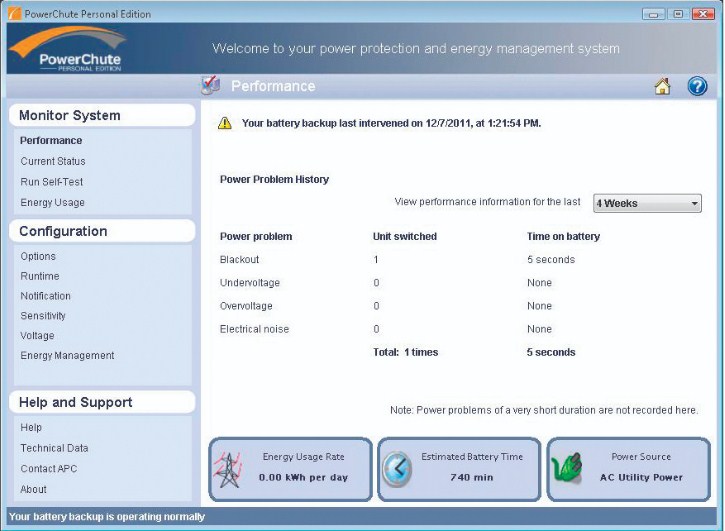Open Sensitivity settings
The height and width of the screenshot is (531, 725).
point(43,316)
